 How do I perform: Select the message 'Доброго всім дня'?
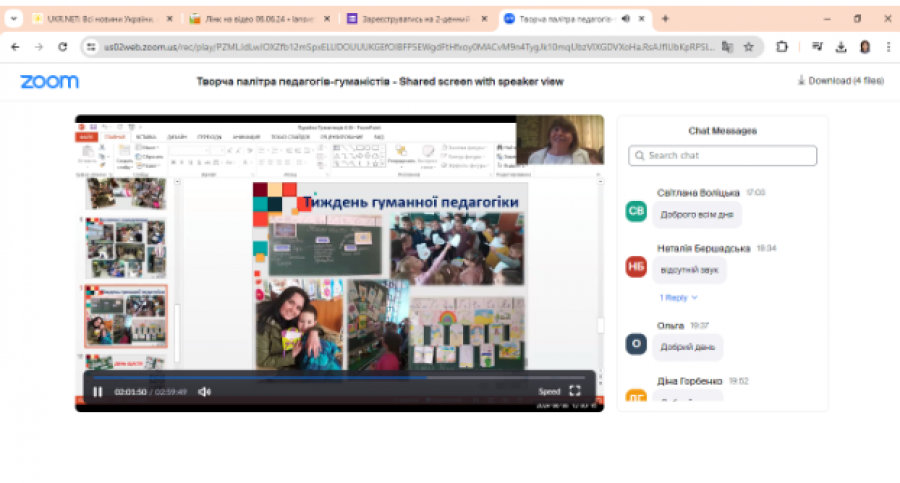697,215
